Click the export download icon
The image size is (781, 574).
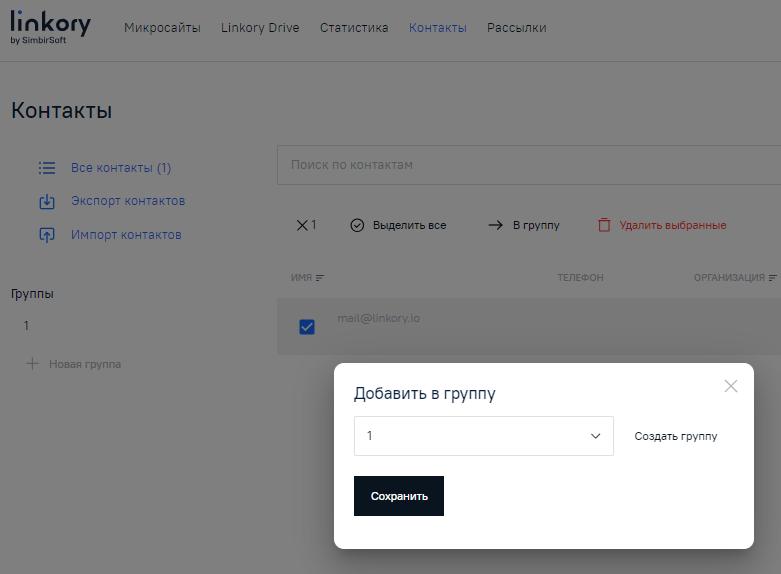pyautogui.click(x=47, y=201)
